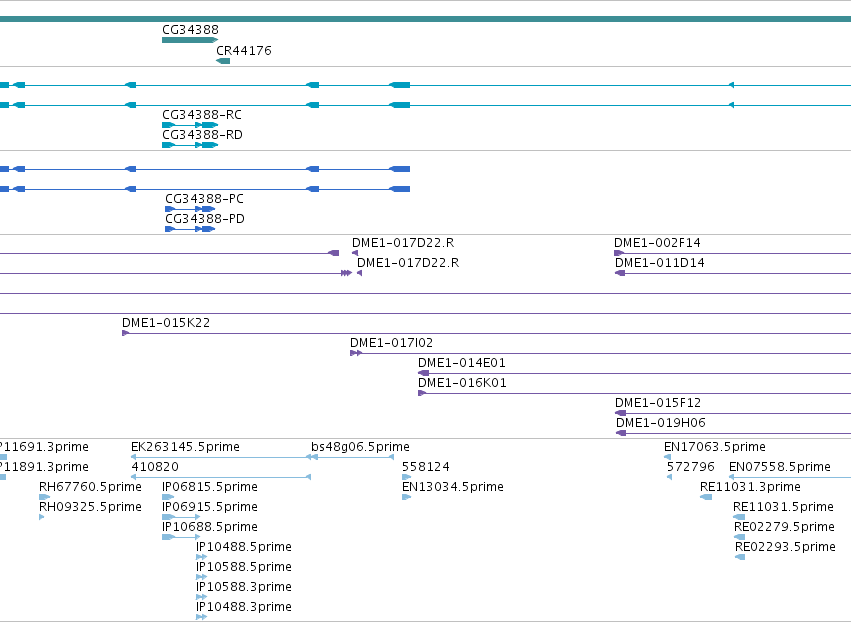Image resolution: width=851 pixels, height=622 pixels.
Task: Select the DME1-014E01 label
Action: click(x=462, y=363)
